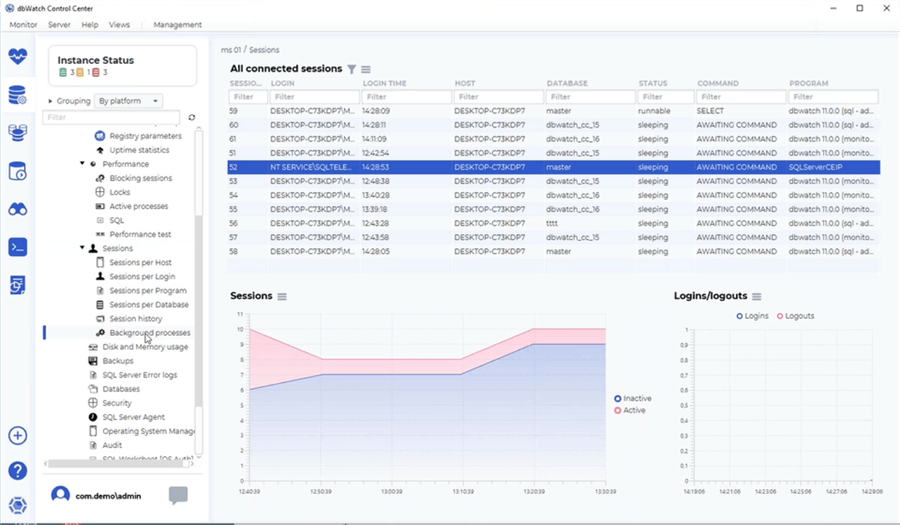Sort by DATABASE column header

point(567,83)
